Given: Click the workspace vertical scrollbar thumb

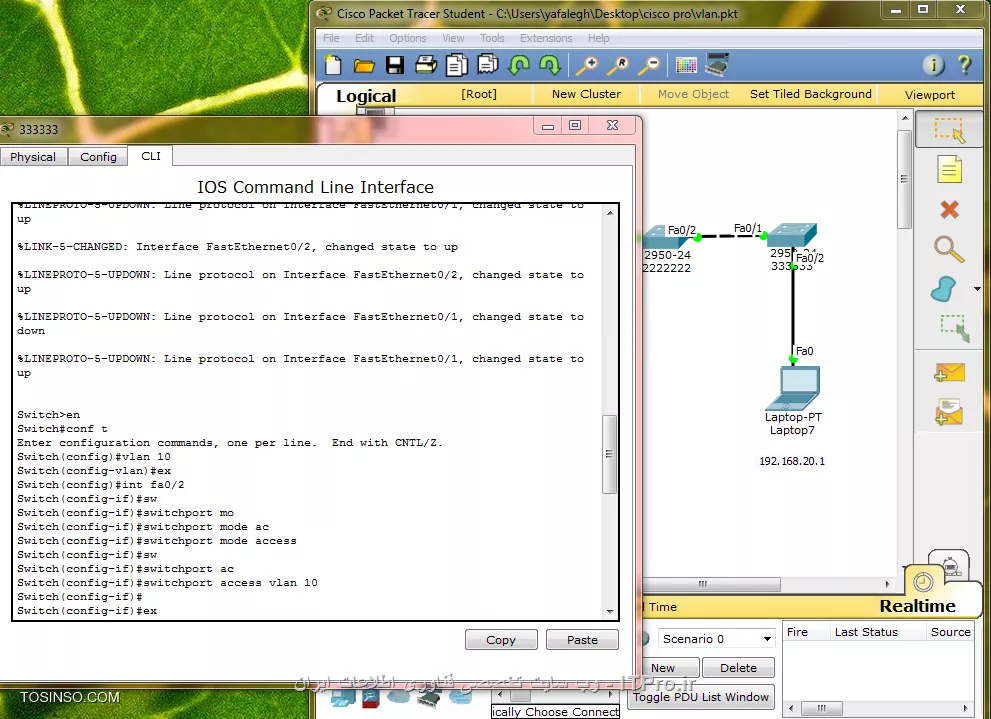Looking at the screenshot, I should 904,179.
